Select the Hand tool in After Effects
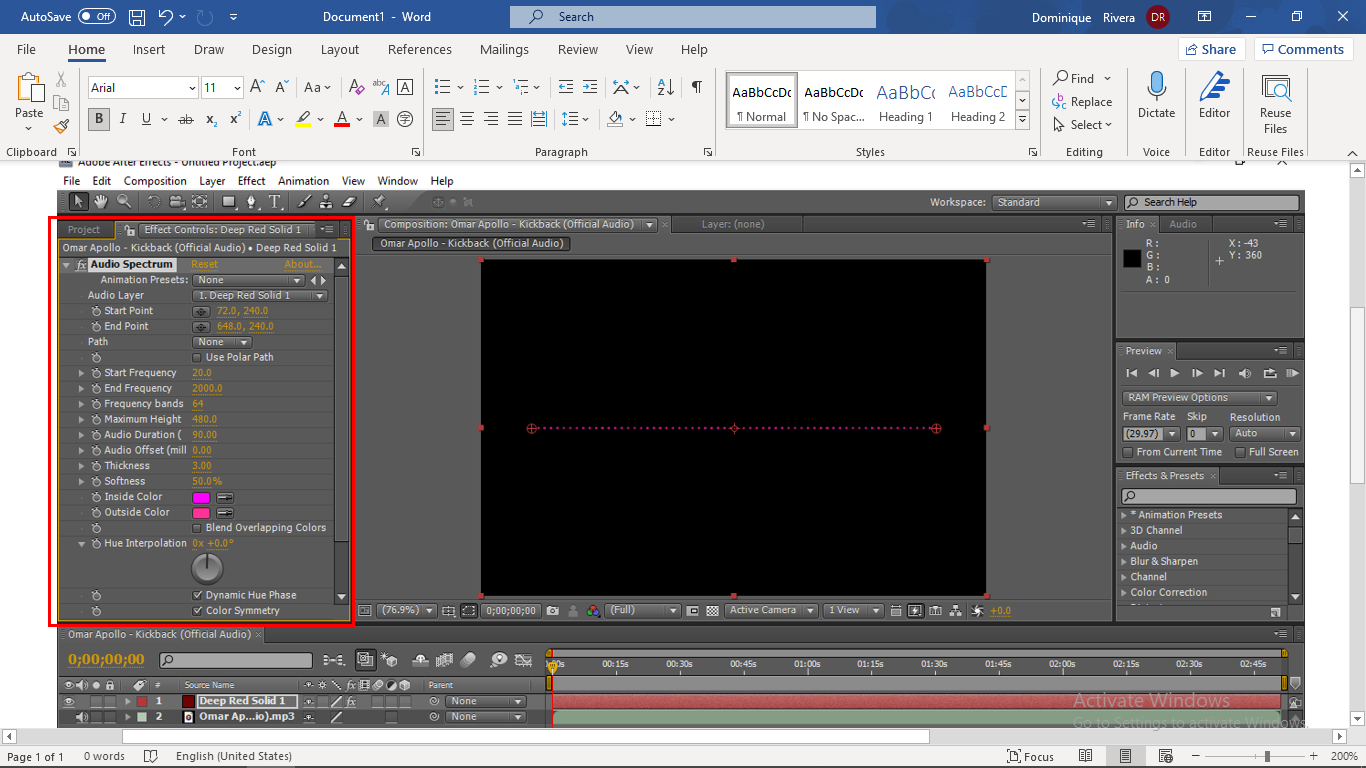Image resolution: width=1366 pixels, height=768 pixels. (101, 202)
